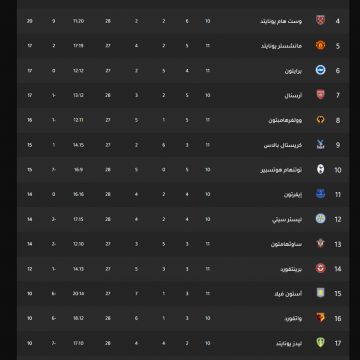The image size is (360, 360).
Task: Select the Tottenham Hotspur crest icon
Action: click(320, 169)
